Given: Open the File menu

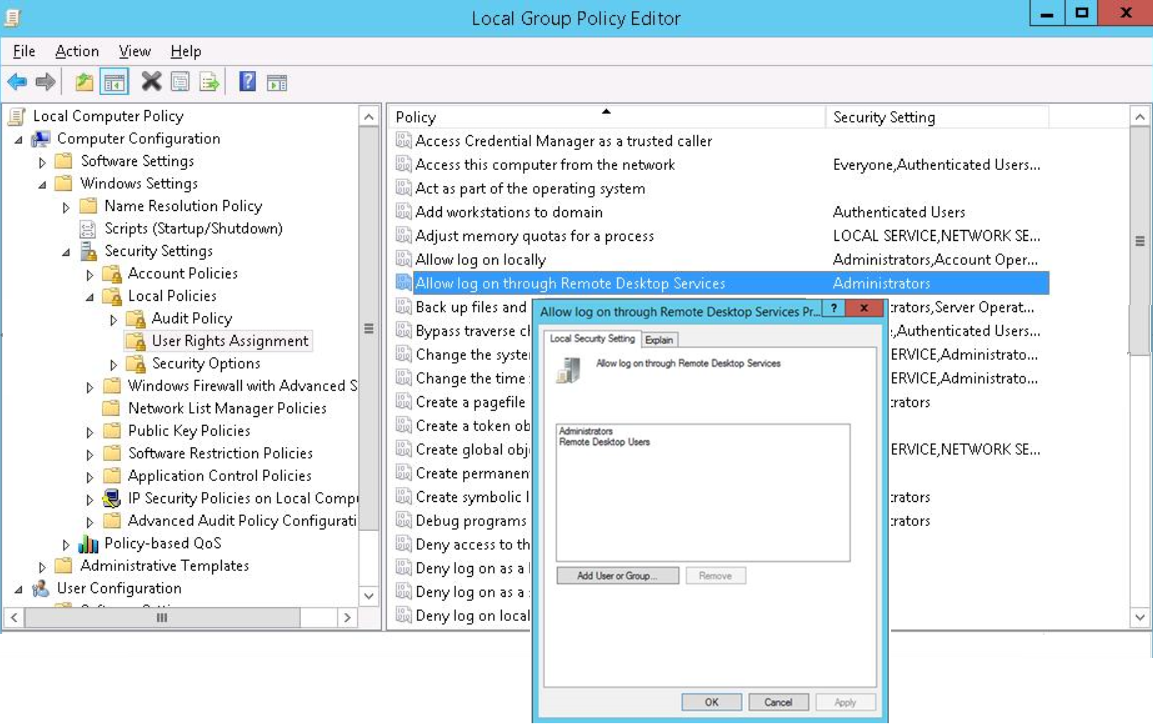Looking at the screenshot, I should point(24,51).
